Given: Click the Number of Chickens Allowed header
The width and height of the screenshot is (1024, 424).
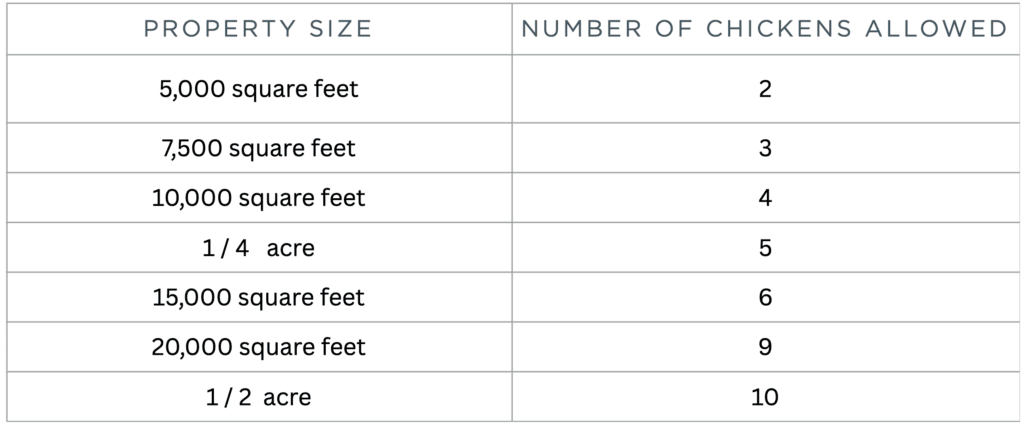Looking at the screenshot, I should [765, 29].
